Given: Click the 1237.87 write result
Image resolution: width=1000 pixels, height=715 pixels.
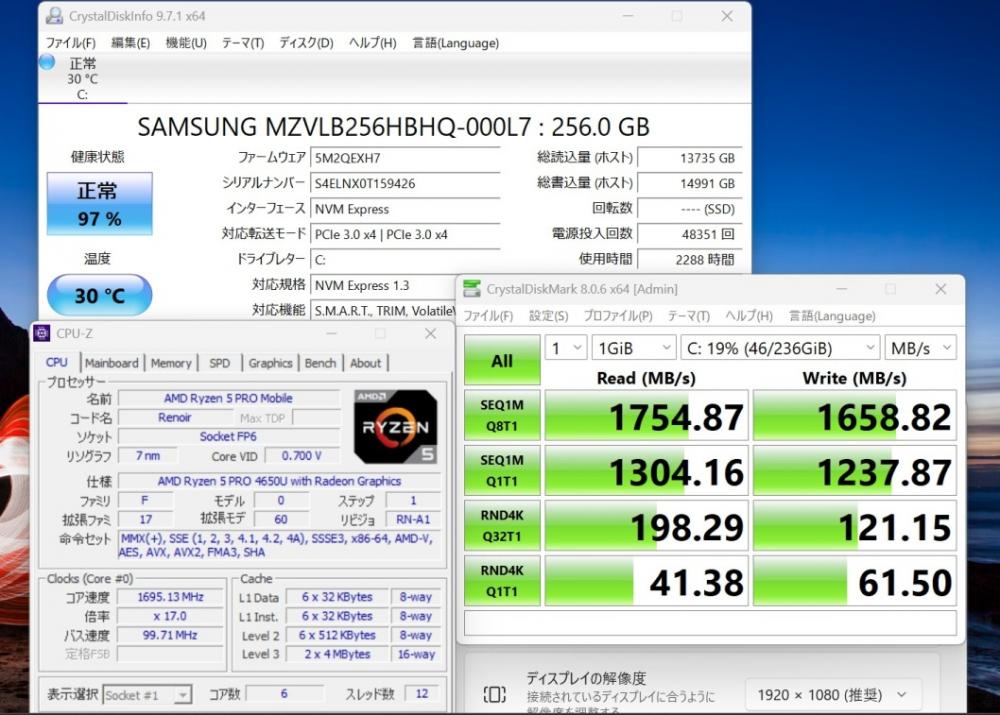Looking at the screenshot, I should pyautogui.click(x=855, y=470).
